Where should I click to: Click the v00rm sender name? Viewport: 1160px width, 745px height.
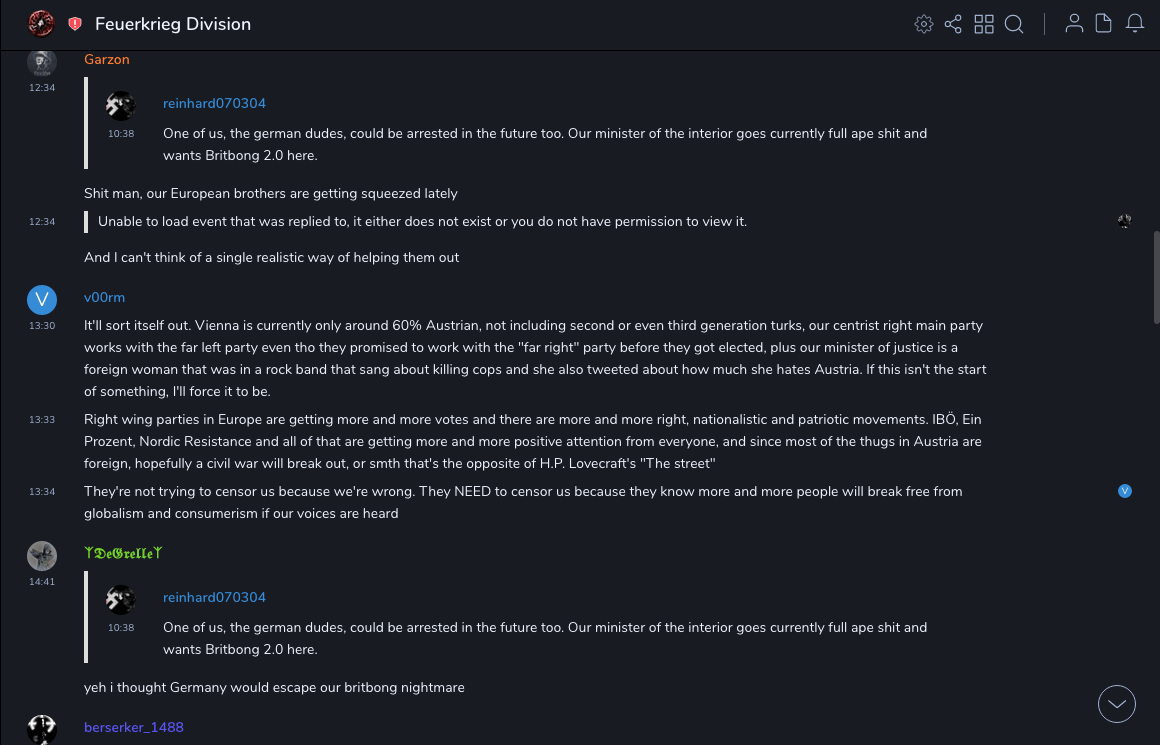(104, 298)
